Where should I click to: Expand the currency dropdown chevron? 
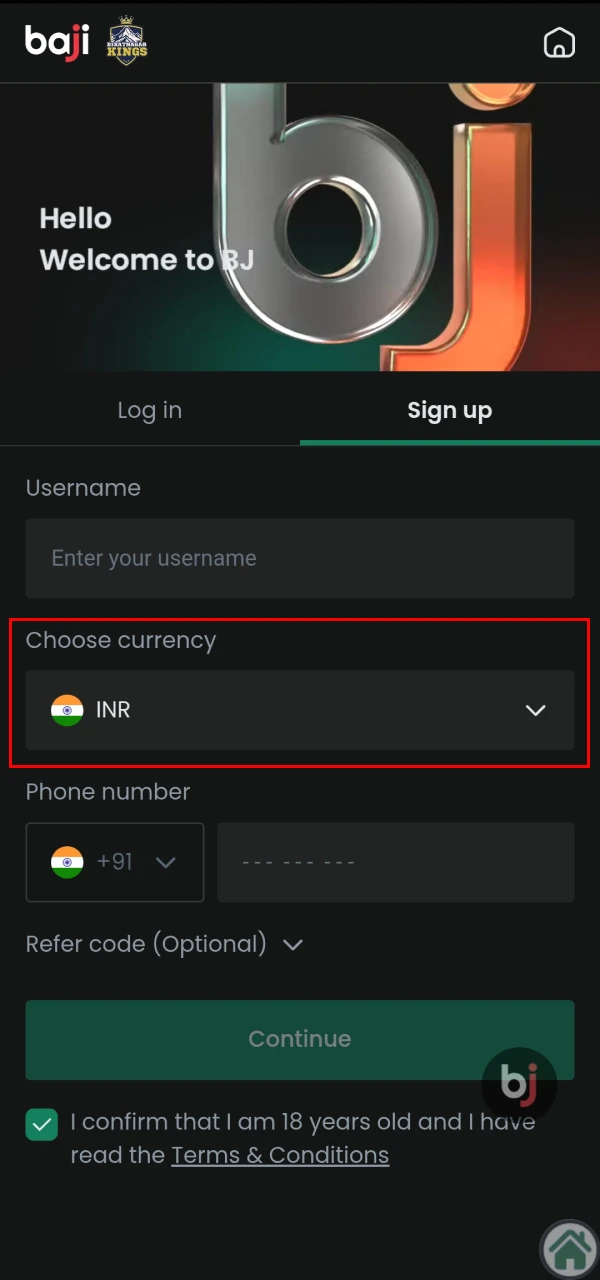tap(535, 710)
